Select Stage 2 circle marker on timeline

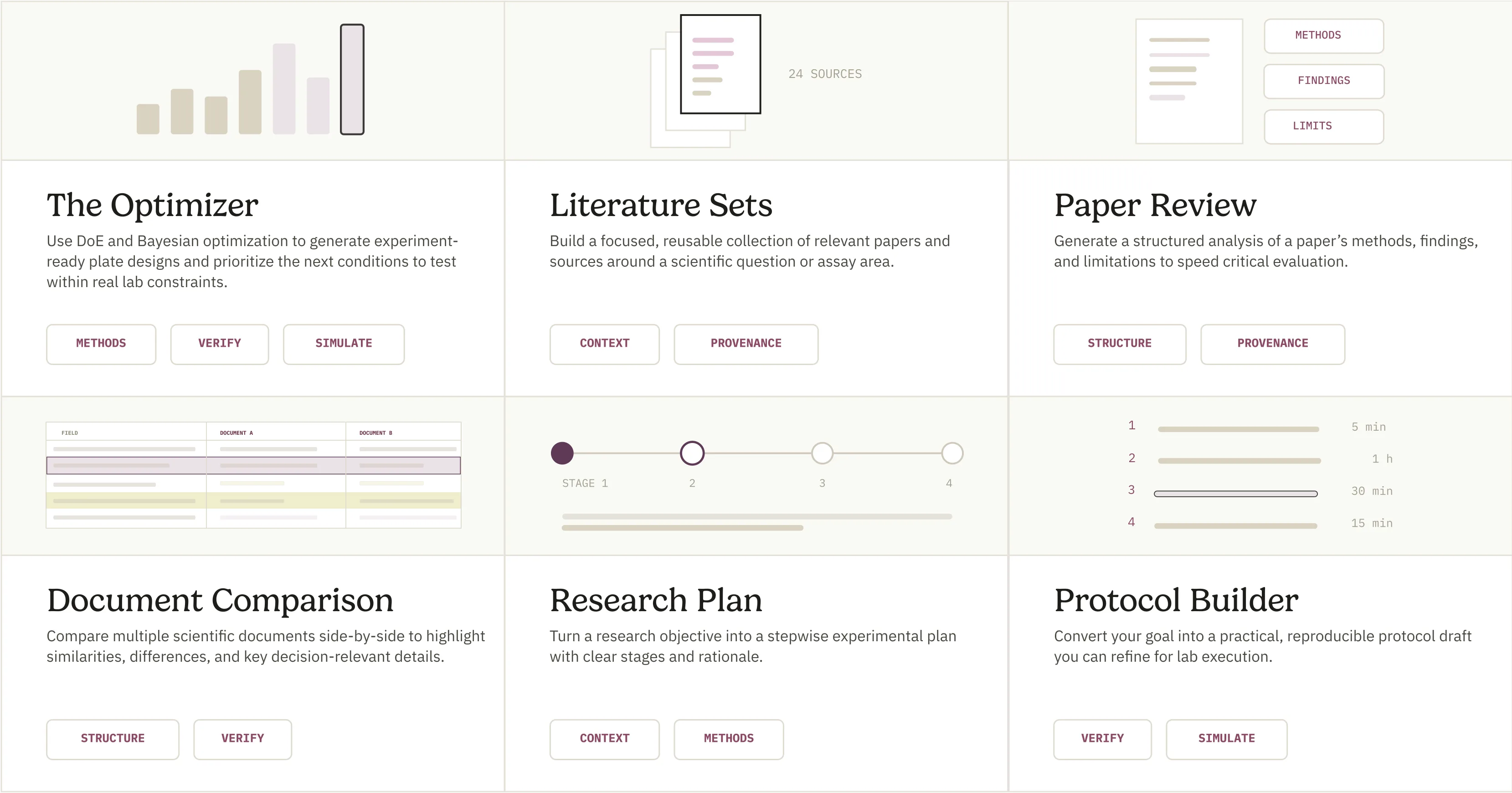click(x=692, y=453)
